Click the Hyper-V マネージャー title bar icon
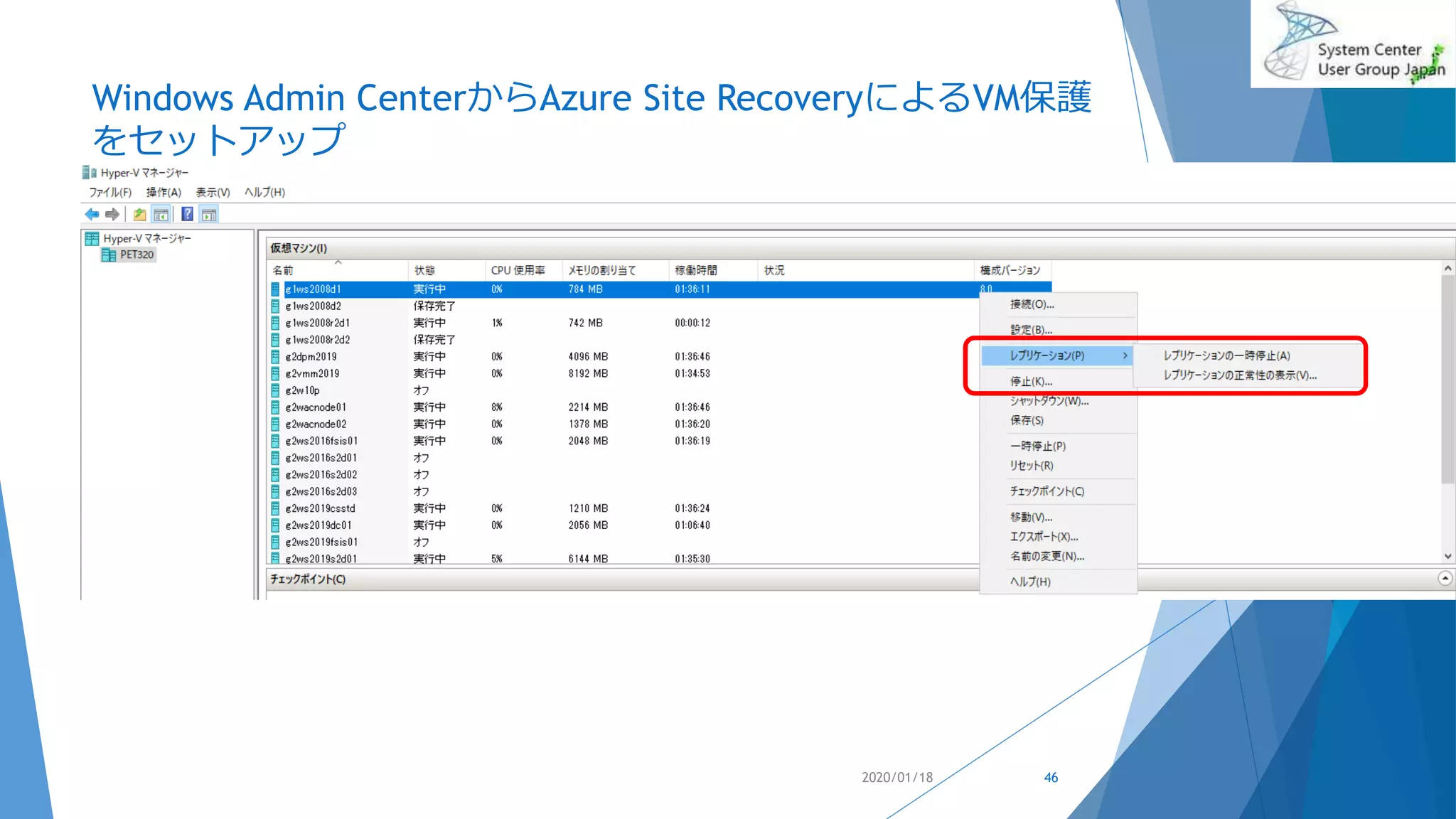The width and height of the screenshot is (1456, 819). click(x=89, y=173)
